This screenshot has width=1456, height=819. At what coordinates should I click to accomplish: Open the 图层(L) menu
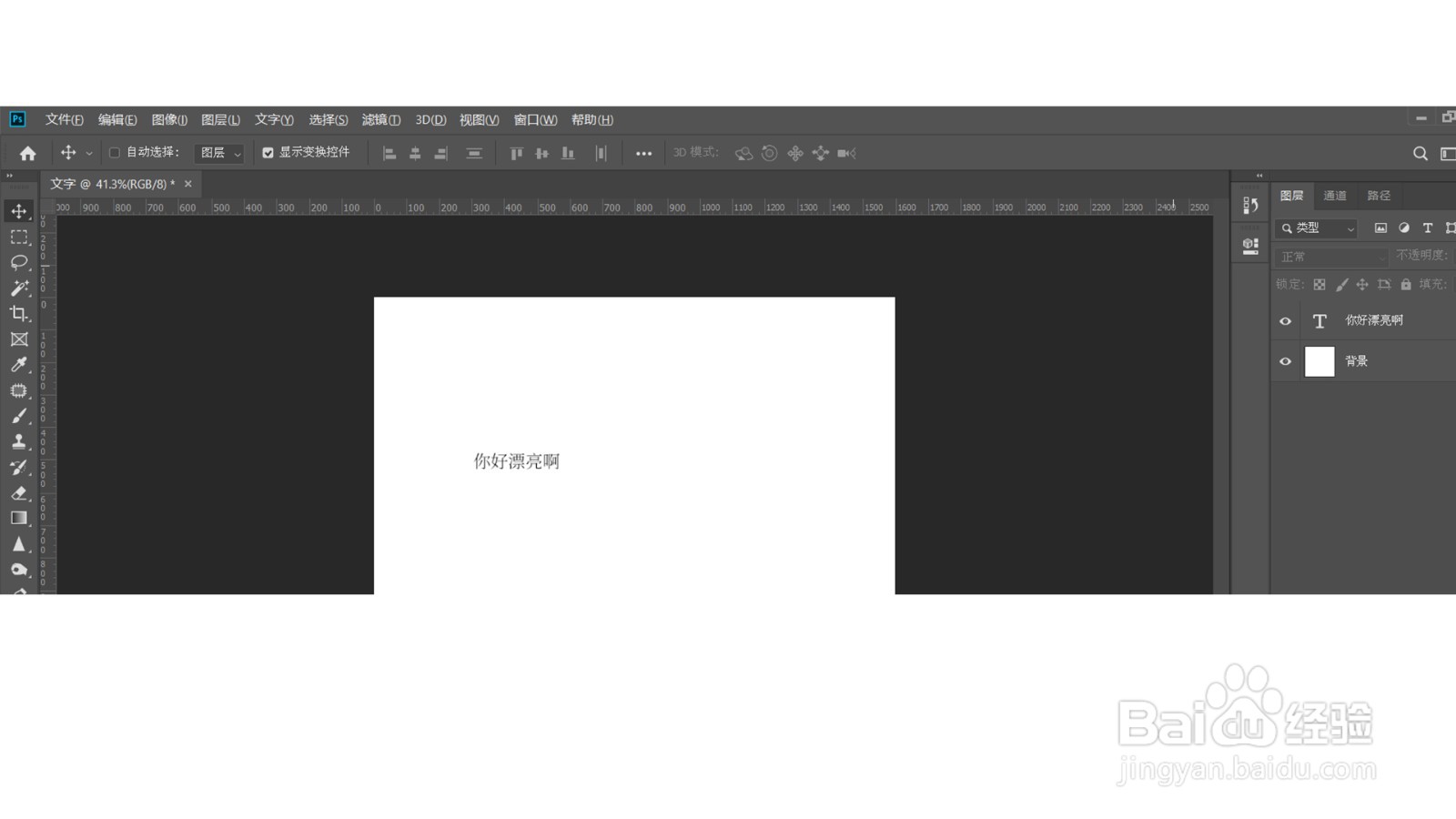(x=220, y=120)
